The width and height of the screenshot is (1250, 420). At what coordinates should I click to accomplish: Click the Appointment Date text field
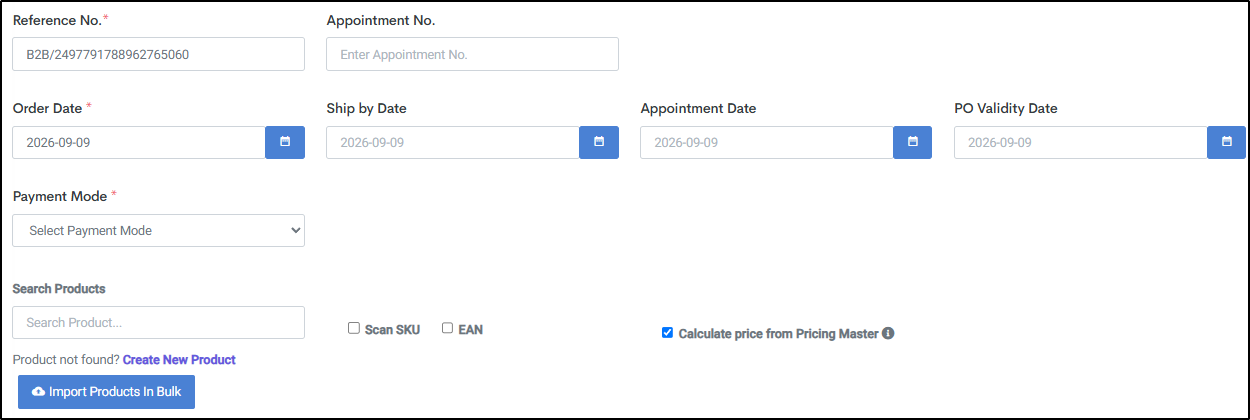click(767, 142)
